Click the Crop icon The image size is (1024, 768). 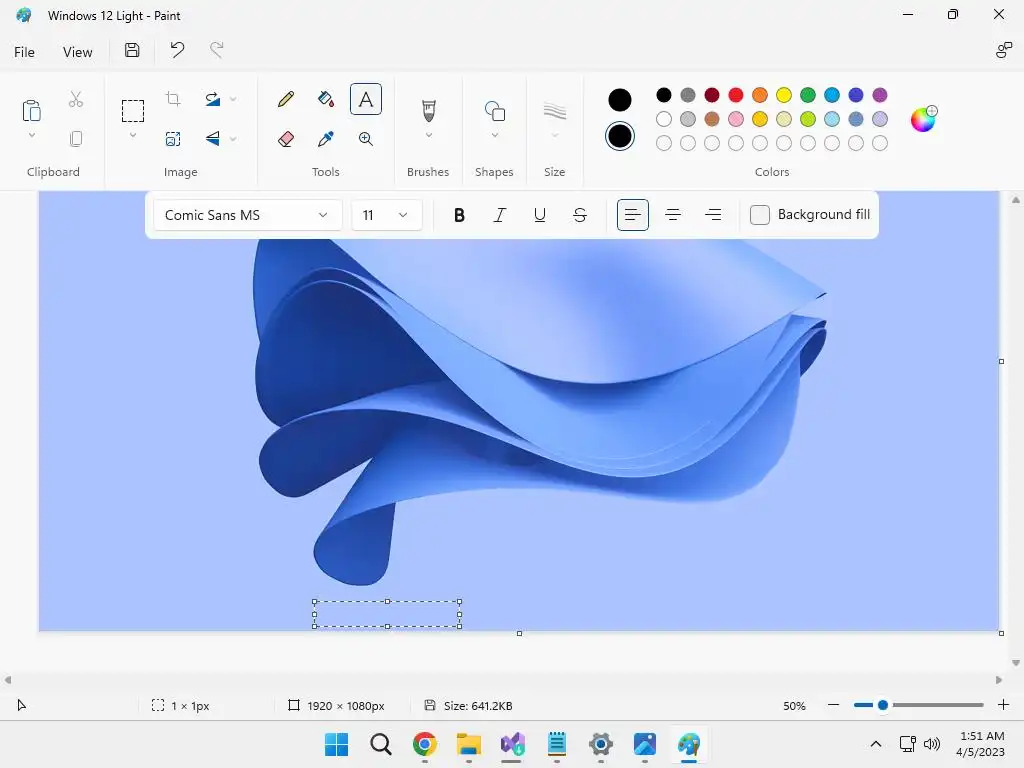[173, 99]
